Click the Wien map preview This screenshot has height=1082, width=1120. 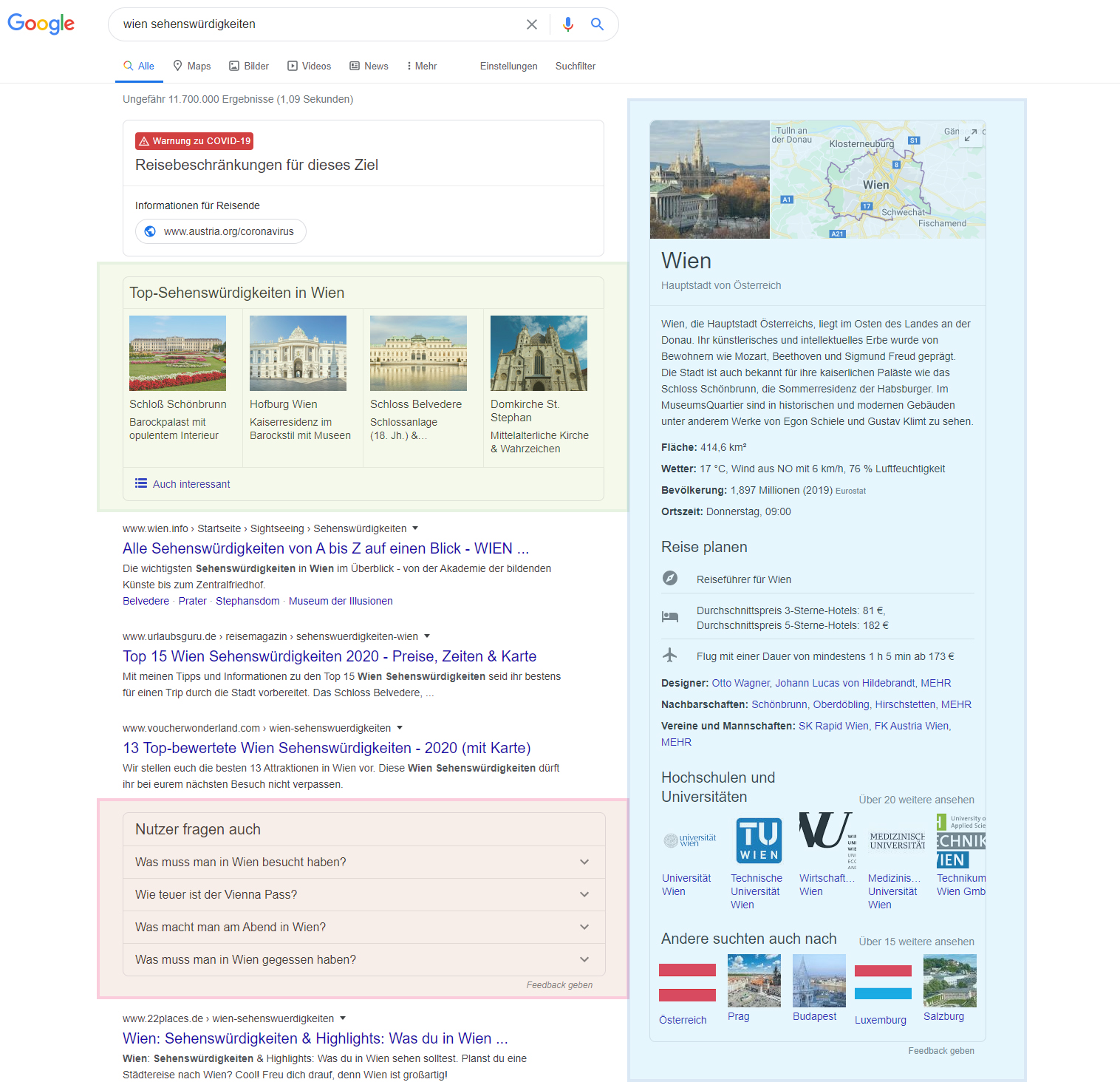[878, 180]
